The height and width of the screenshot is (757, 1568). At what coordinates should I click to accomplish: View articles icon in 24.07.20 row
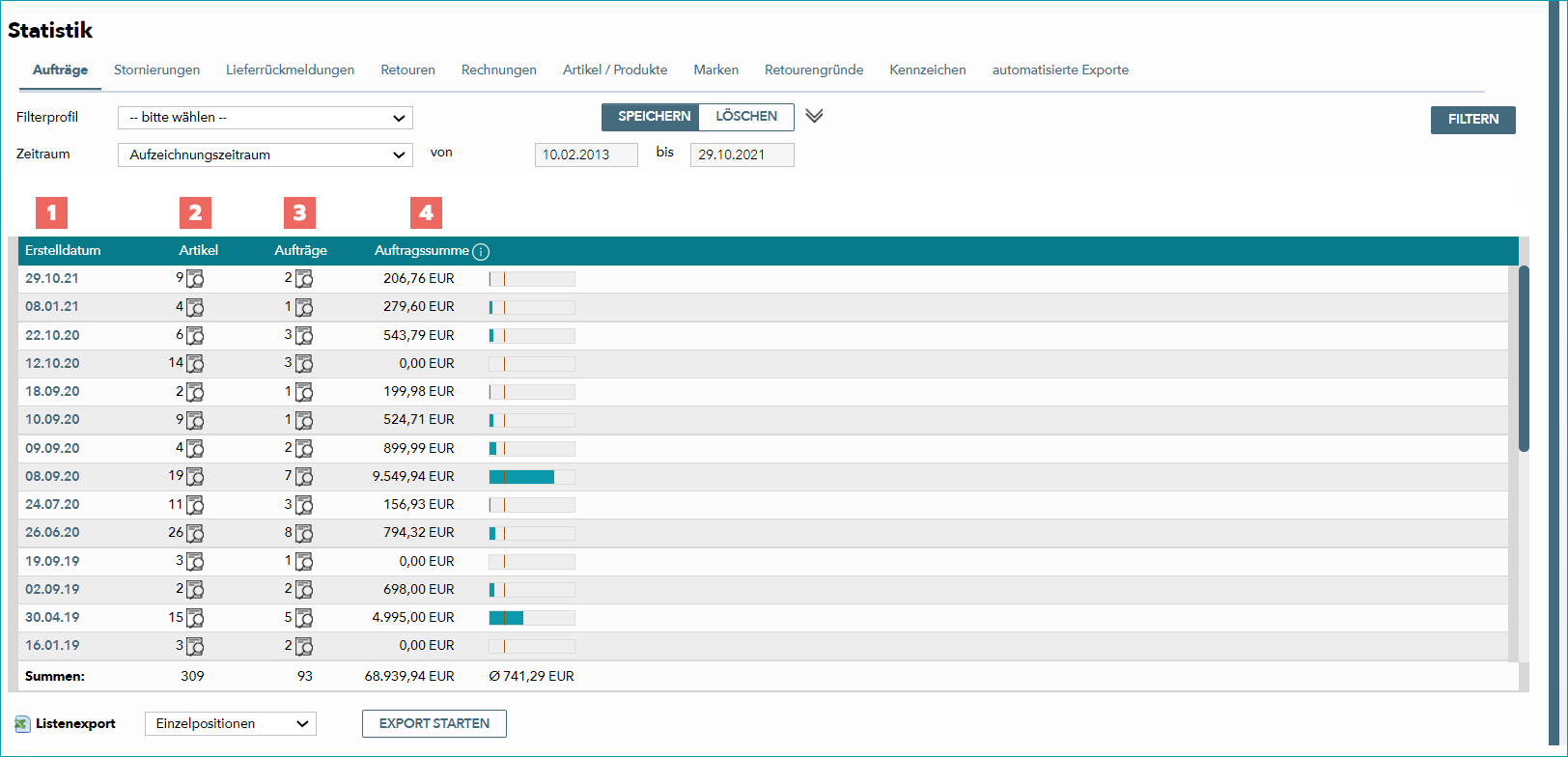pyautogui.click(x=195, y=505)
